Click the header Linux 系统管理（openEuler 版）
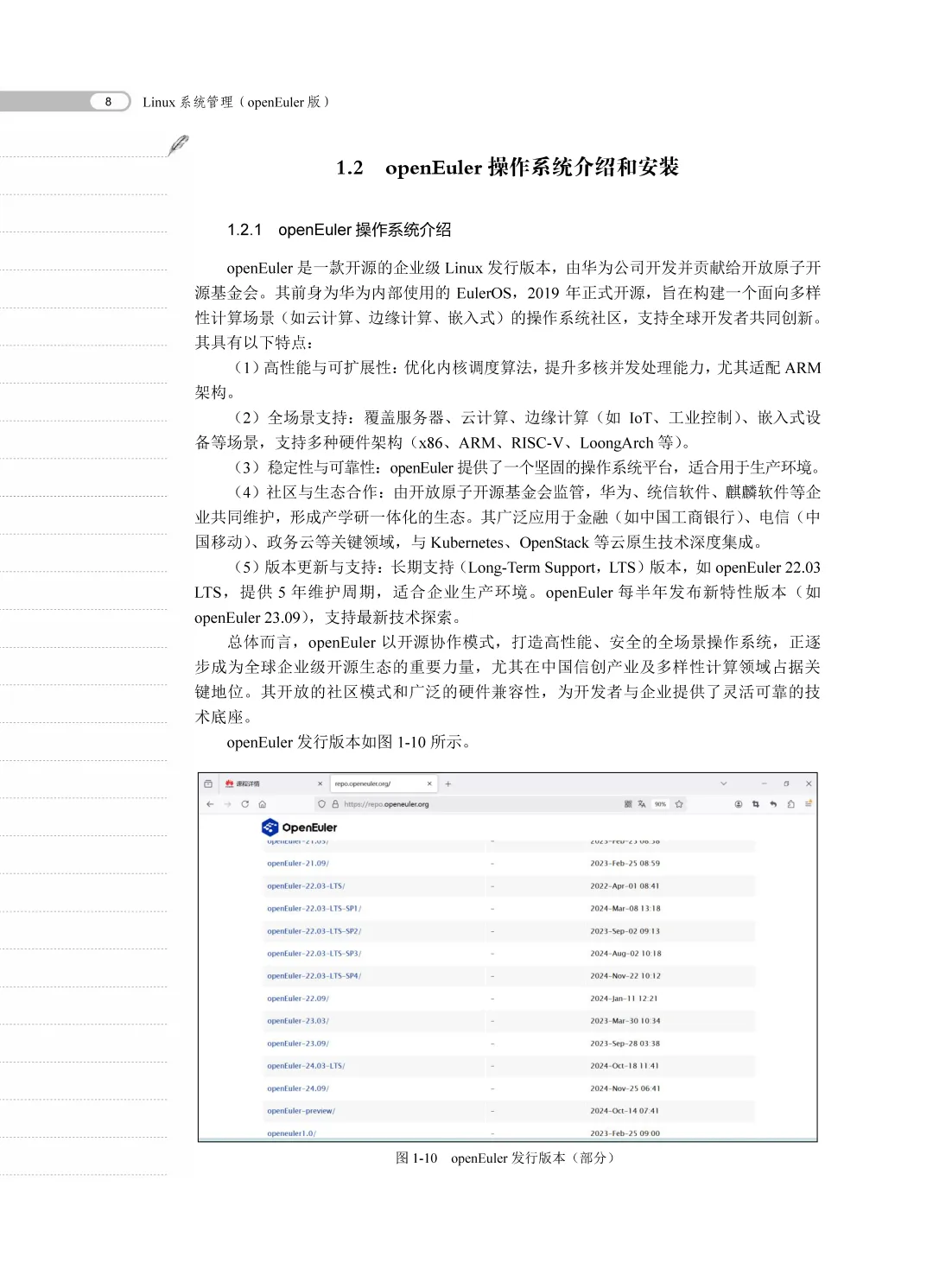 (236, 102)
